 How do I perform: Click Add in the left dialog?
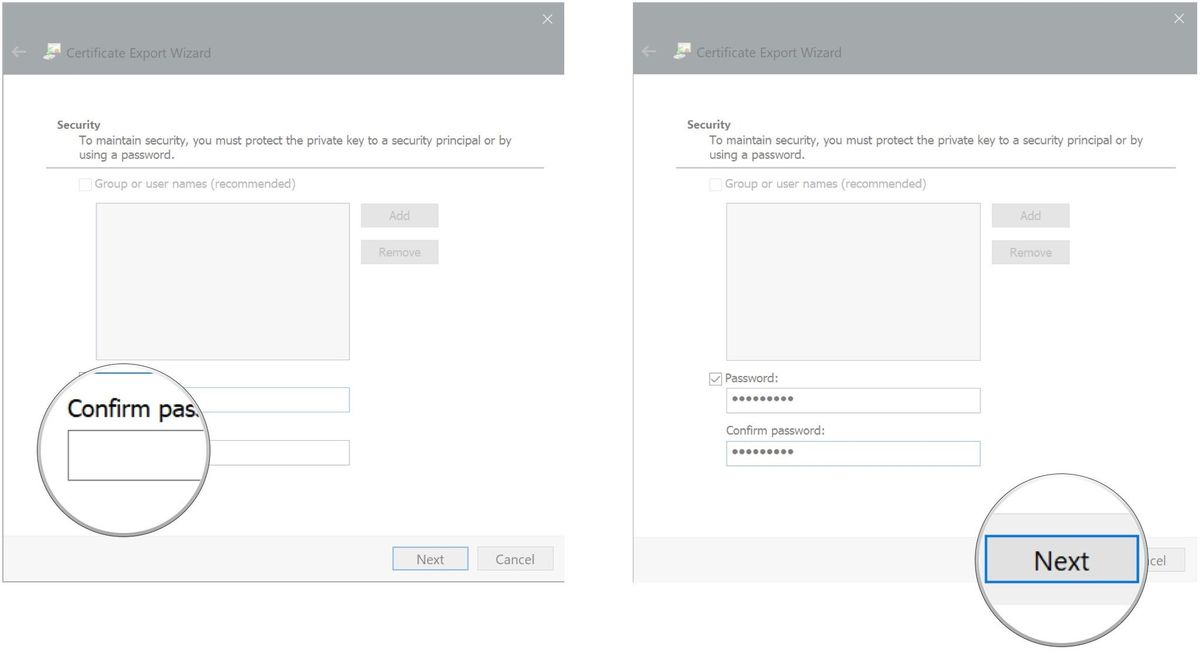point(399,215)
